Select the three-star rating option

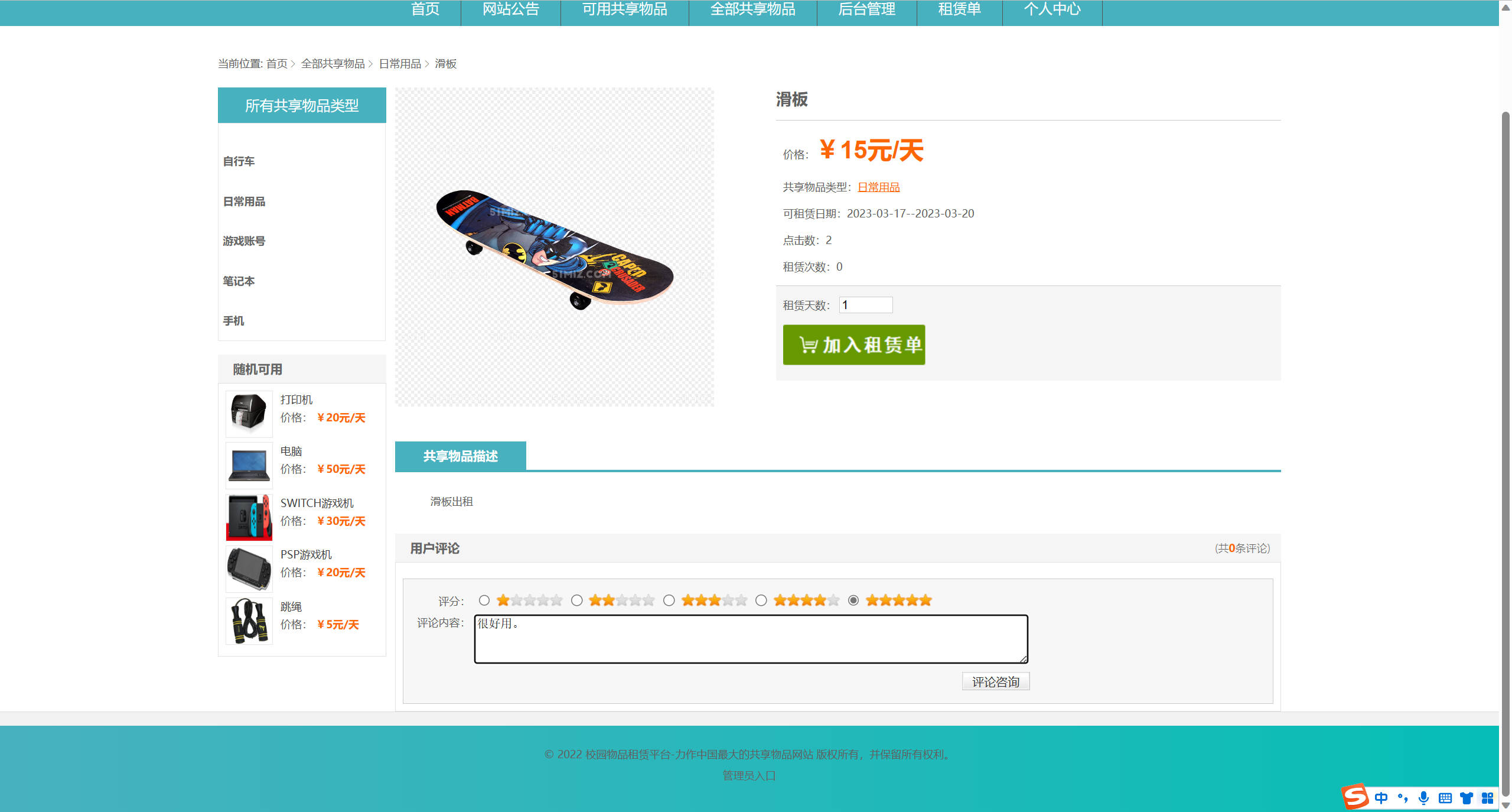[669, 600]
